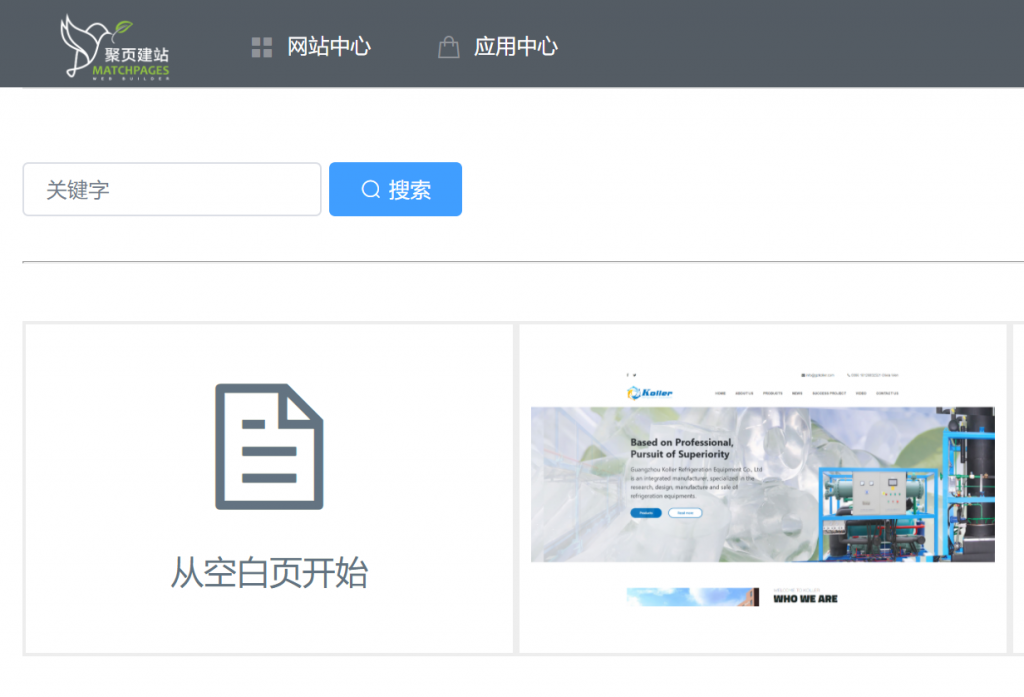This screenshot has height=697, width=1024.
Task: Click the Read more button in the preview
Action: 685,513
